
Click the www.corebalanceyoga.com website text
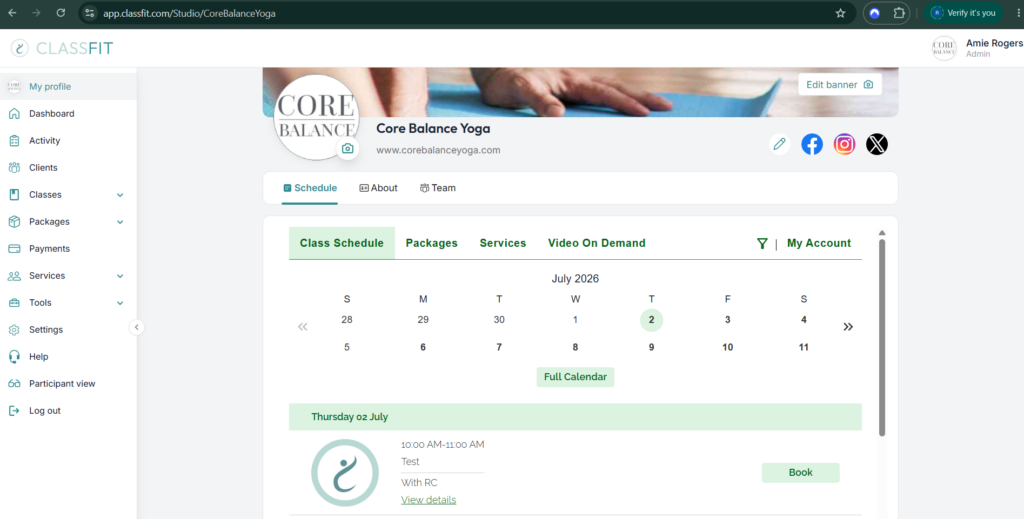(438, 150)
